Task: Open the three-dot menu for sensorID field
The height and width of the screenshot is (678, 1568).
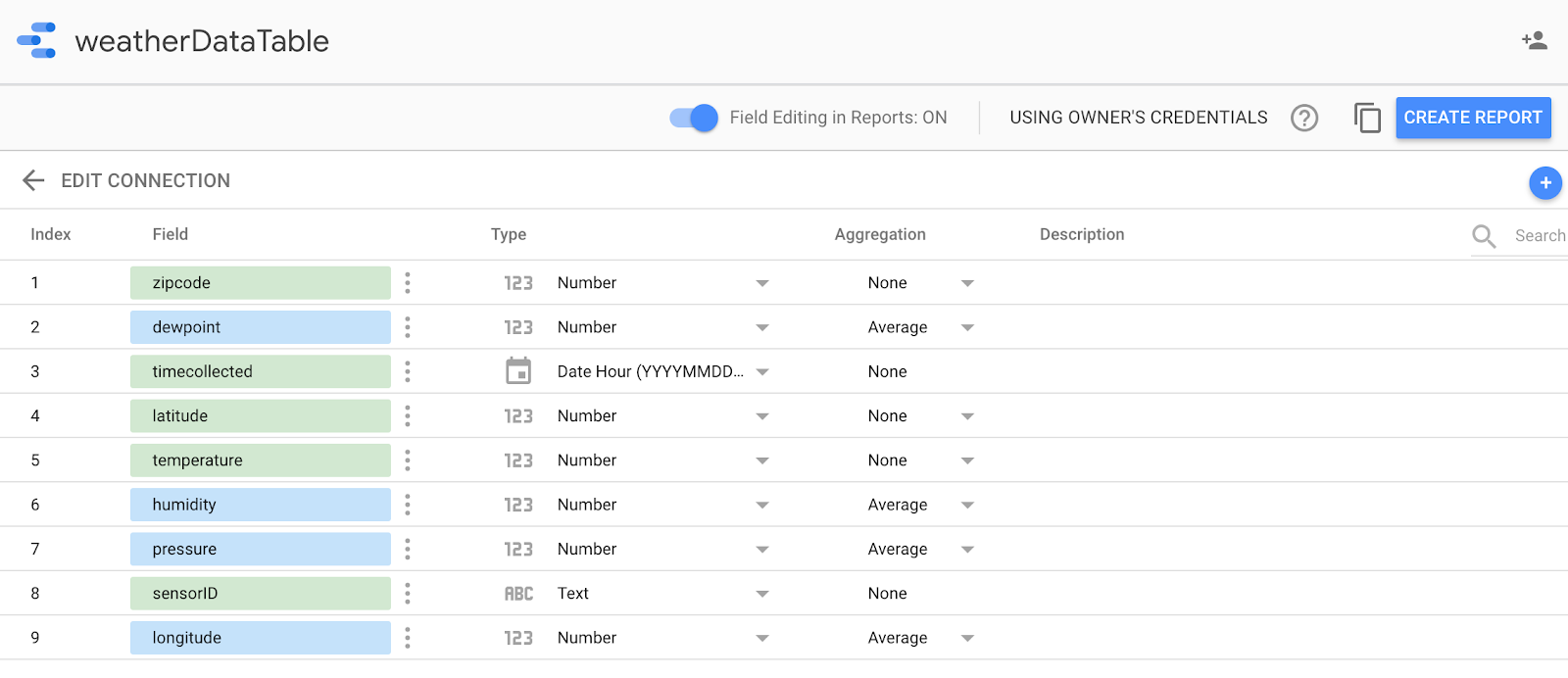Action: (408, 594)
